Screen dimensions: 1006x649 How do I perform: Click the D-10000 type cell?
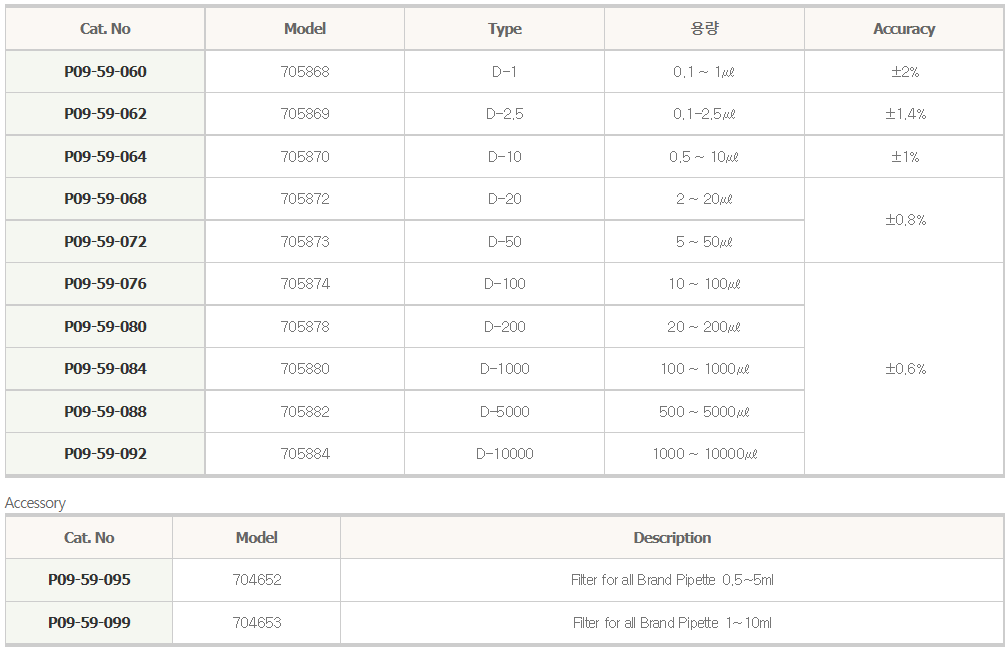(505, 454)
